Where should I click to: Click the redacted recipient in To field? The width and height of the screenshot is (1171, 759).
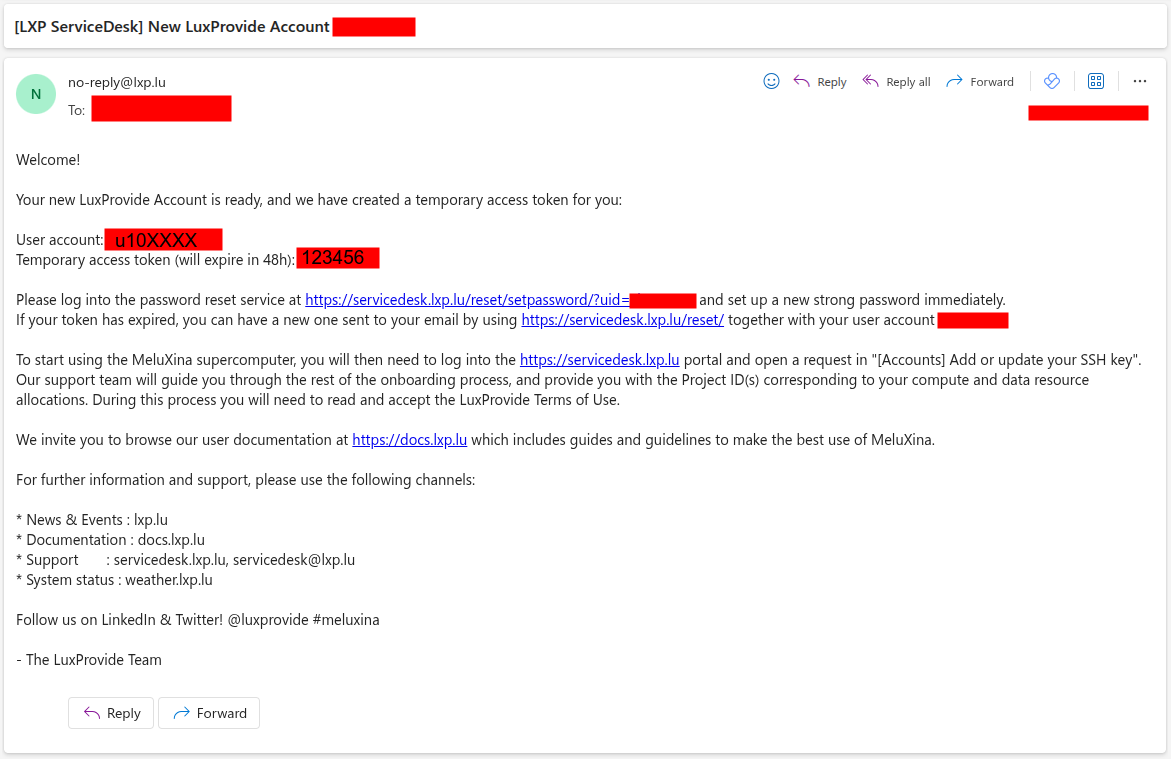point(161,109)
